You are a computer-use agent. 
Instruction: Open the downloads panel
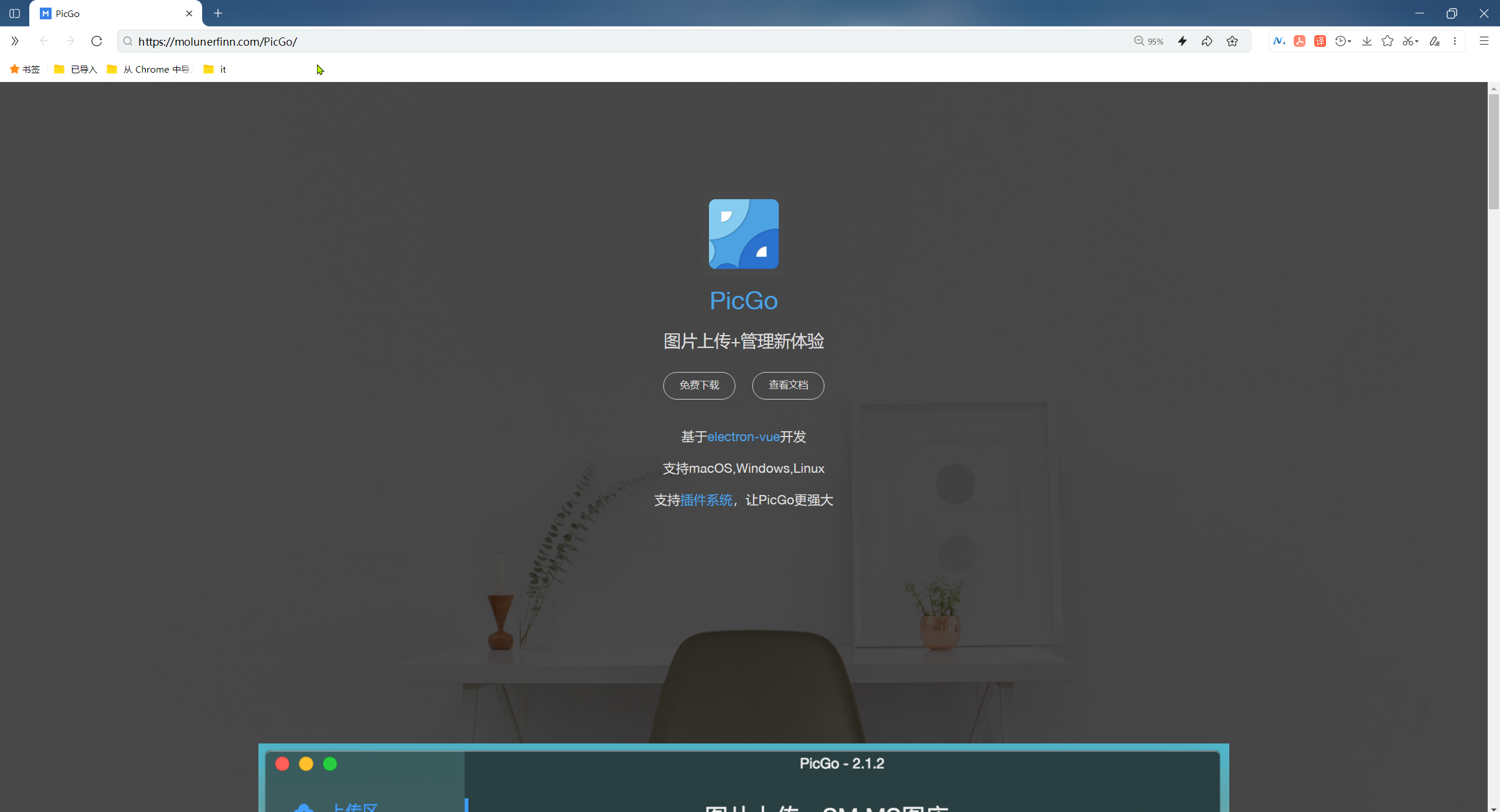(x=1367, y=41)
